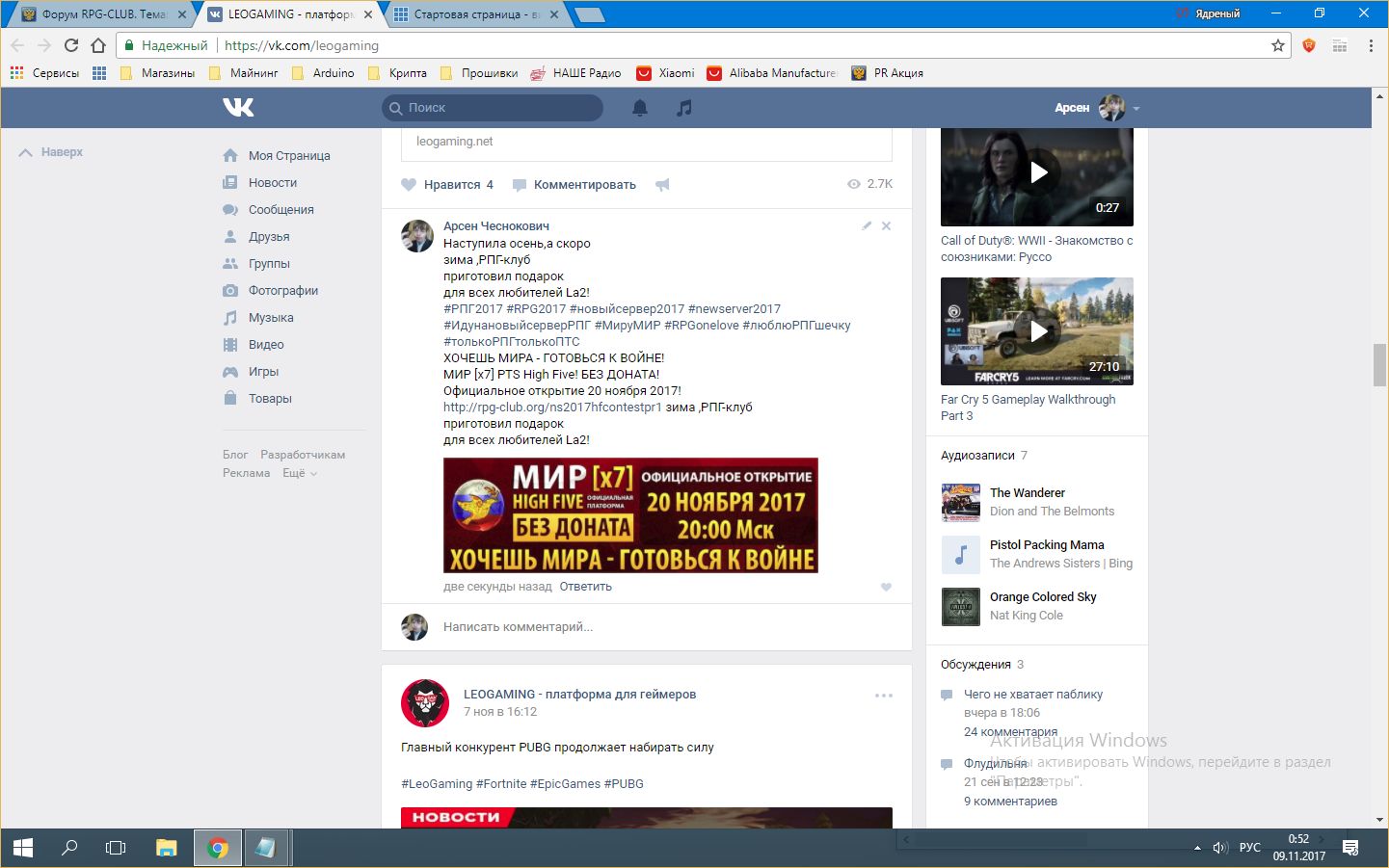
Task: Expand the Ещё footer menu
Action: (x=299, y=473)
